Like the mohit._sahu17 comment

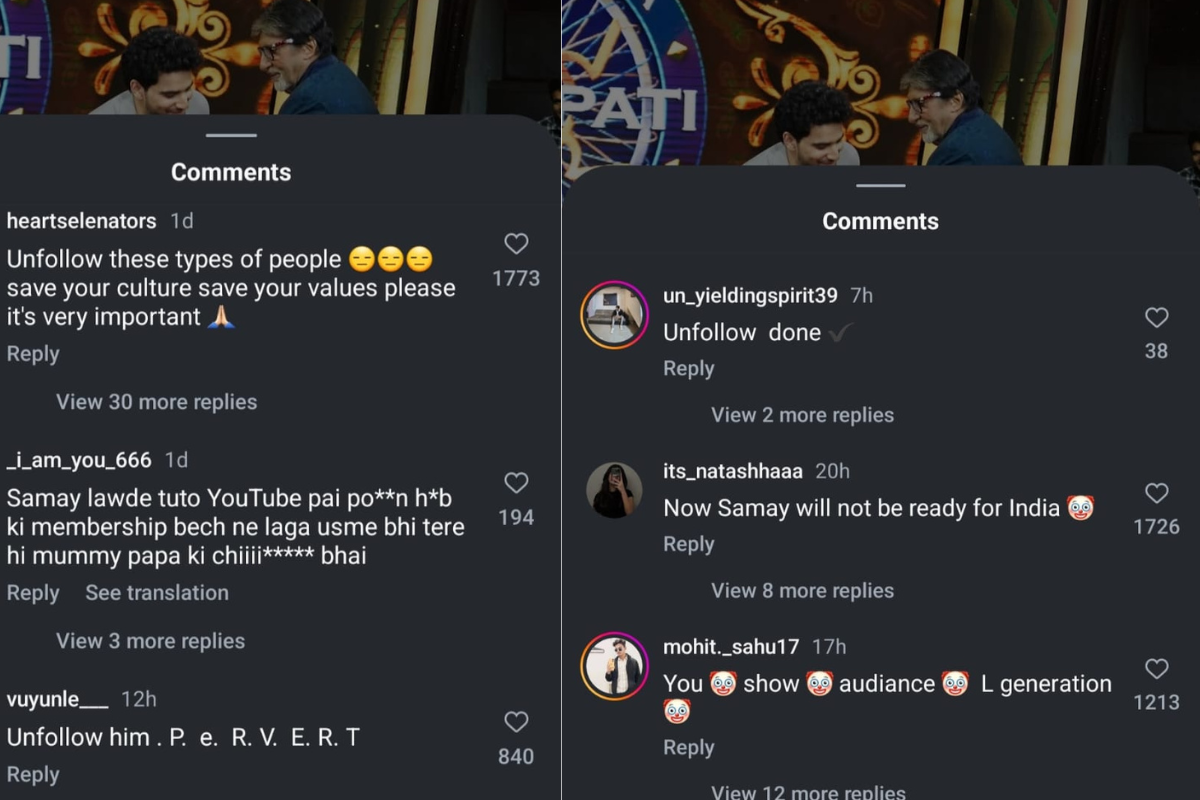[1156, 669]
